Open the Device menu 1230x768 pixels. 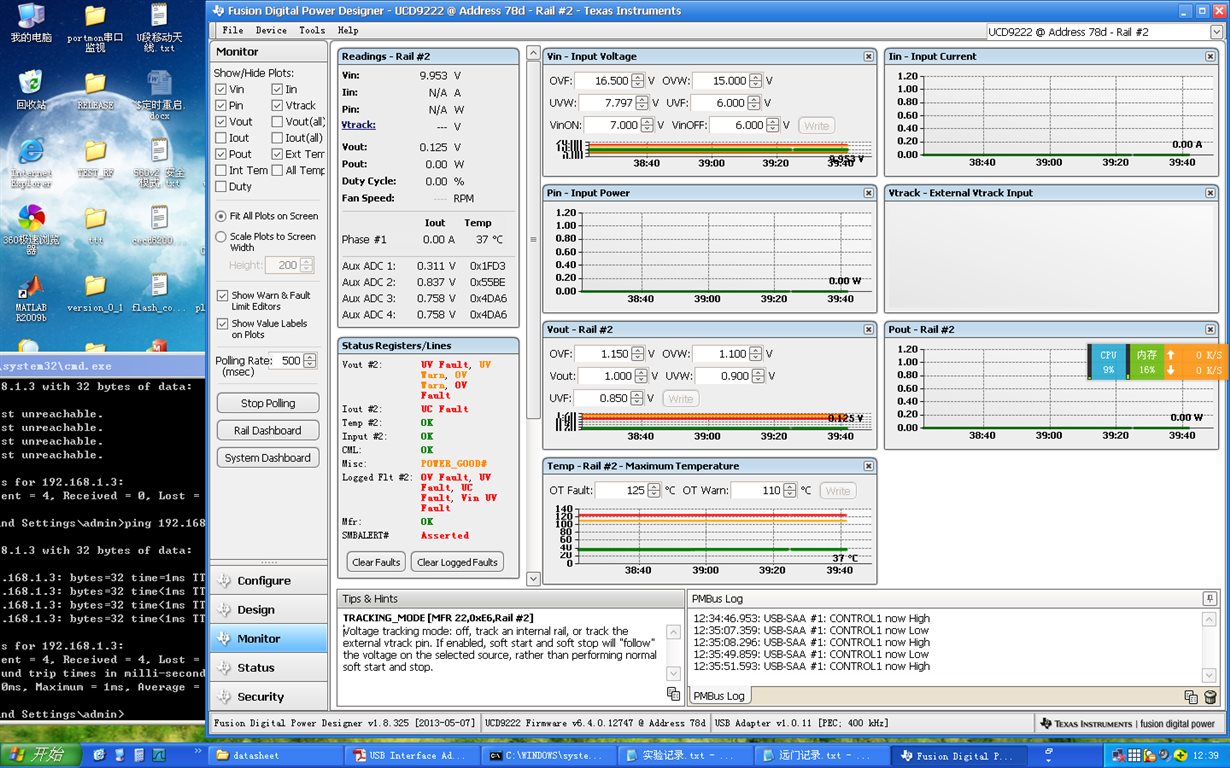271,30
